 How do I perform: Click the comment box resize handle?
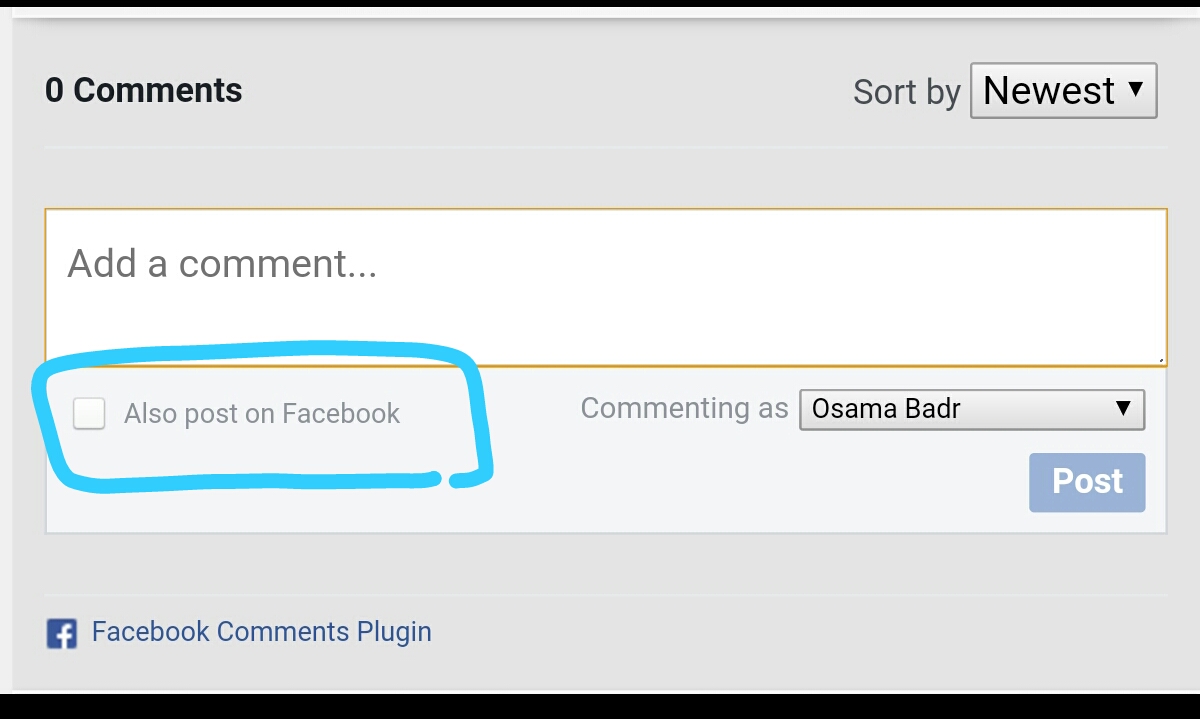(x=1160, y=359)
